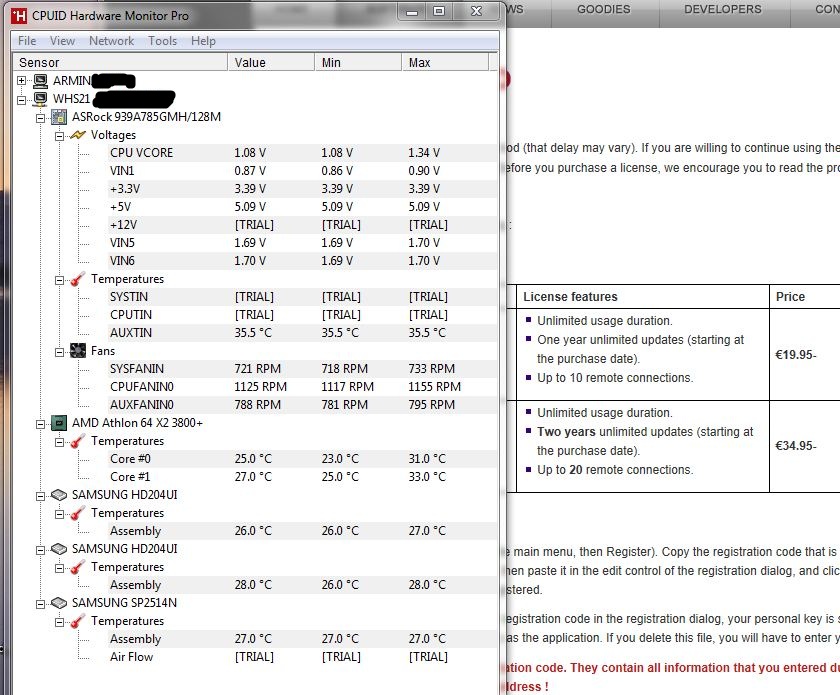Select the SYSFANIN fan row
Image resolution: width=840 pixels, height=695 pixels.
pyautogui.click(x=302, y=369)
